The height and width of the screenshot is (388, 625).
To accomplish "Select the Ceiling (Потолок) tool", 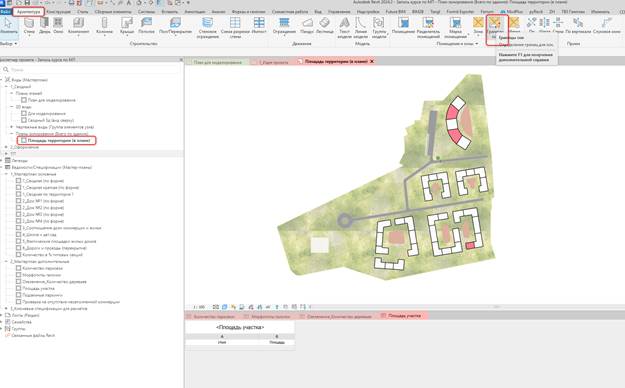I will 146,26.
